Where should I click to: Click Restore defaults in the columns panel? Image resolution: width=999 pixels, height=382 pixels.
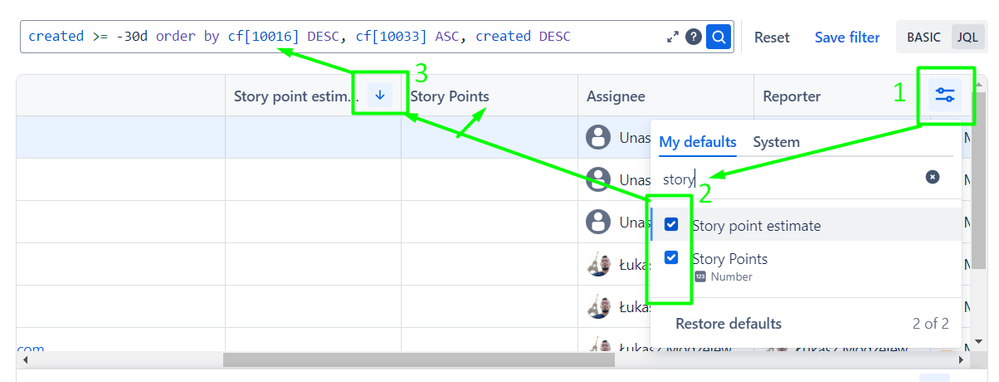728,323
